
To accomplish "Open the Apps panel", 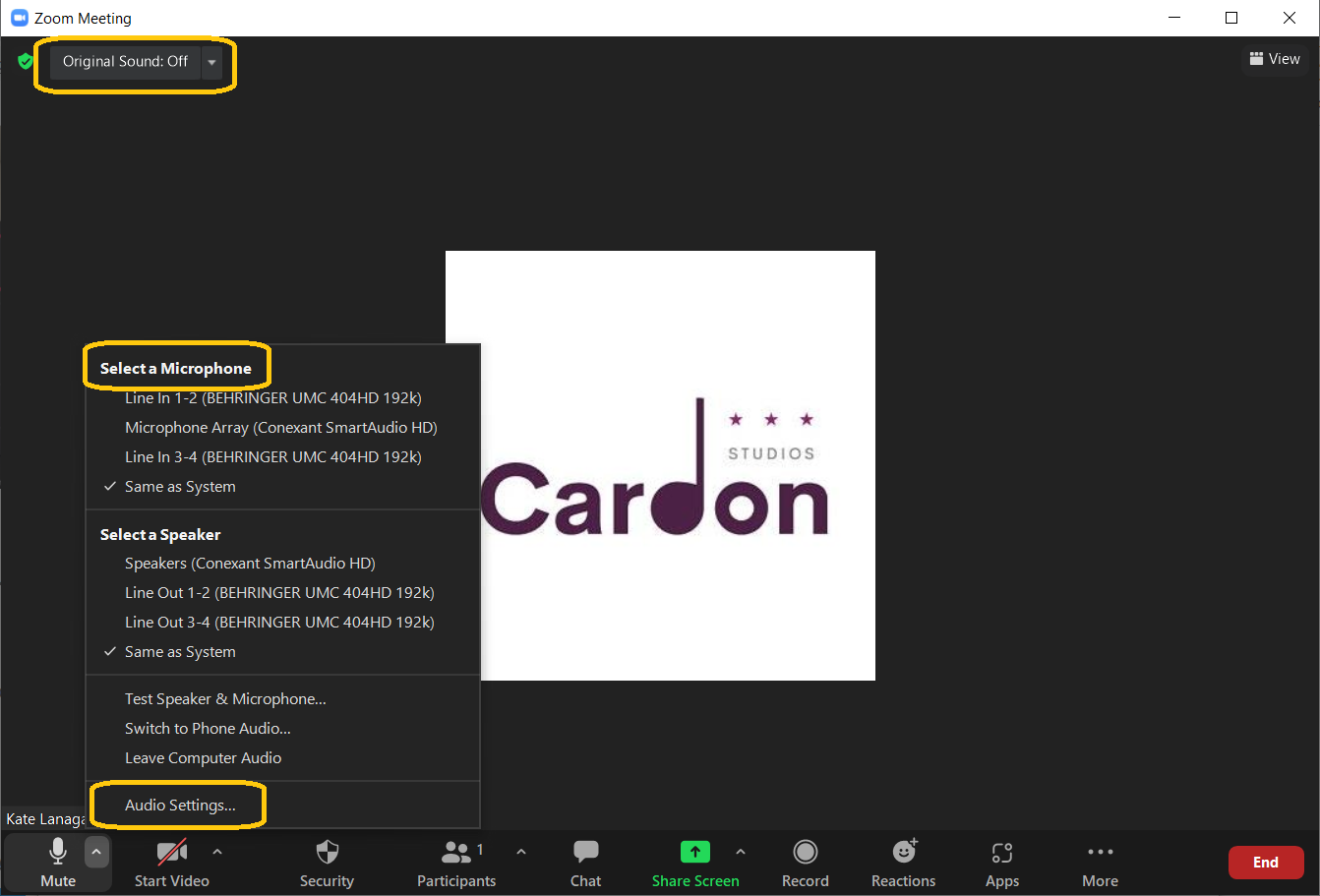I will (1001, 852).
